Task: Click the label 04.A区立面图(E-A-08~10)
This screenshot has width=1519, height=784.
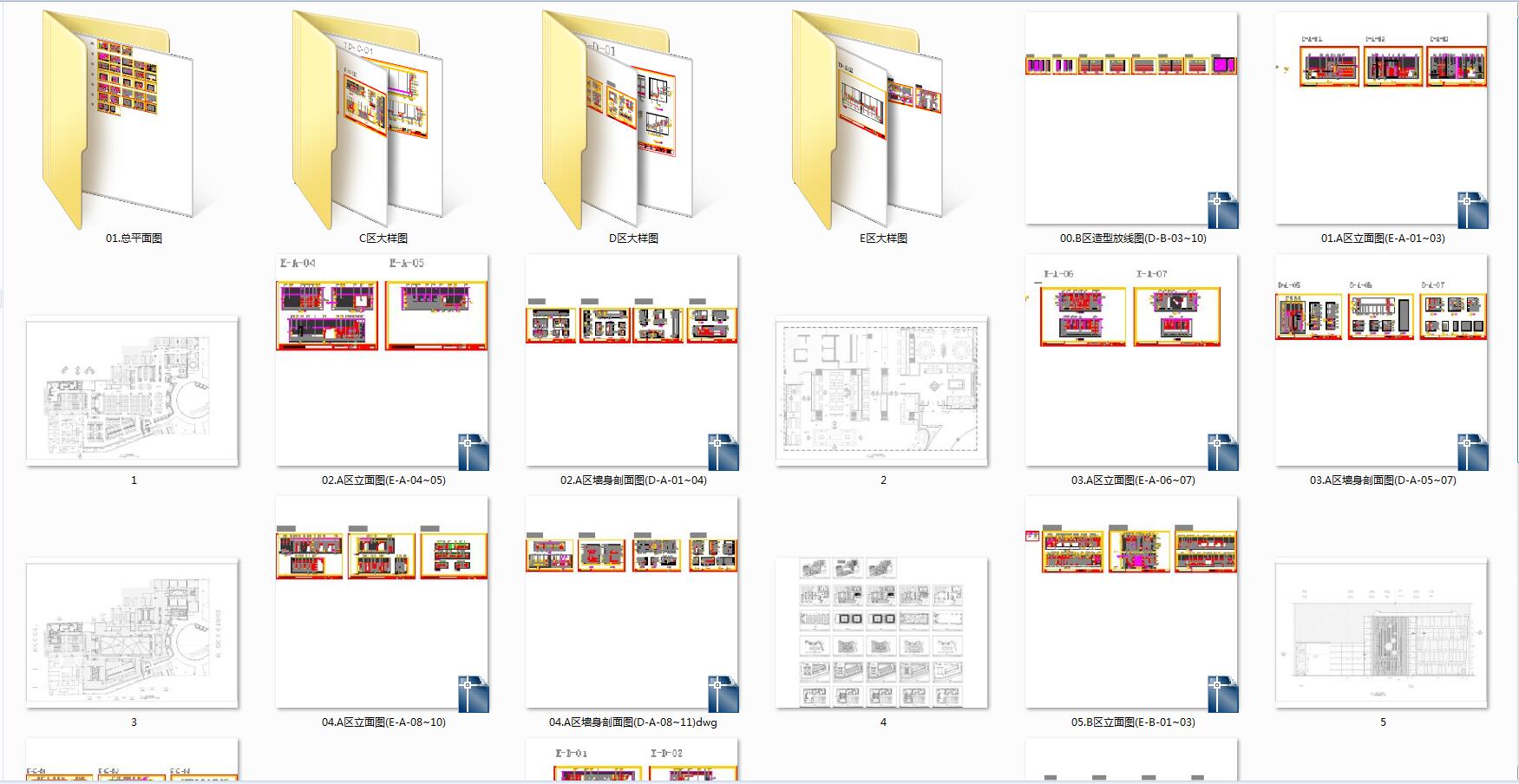Action: (383, 722)
